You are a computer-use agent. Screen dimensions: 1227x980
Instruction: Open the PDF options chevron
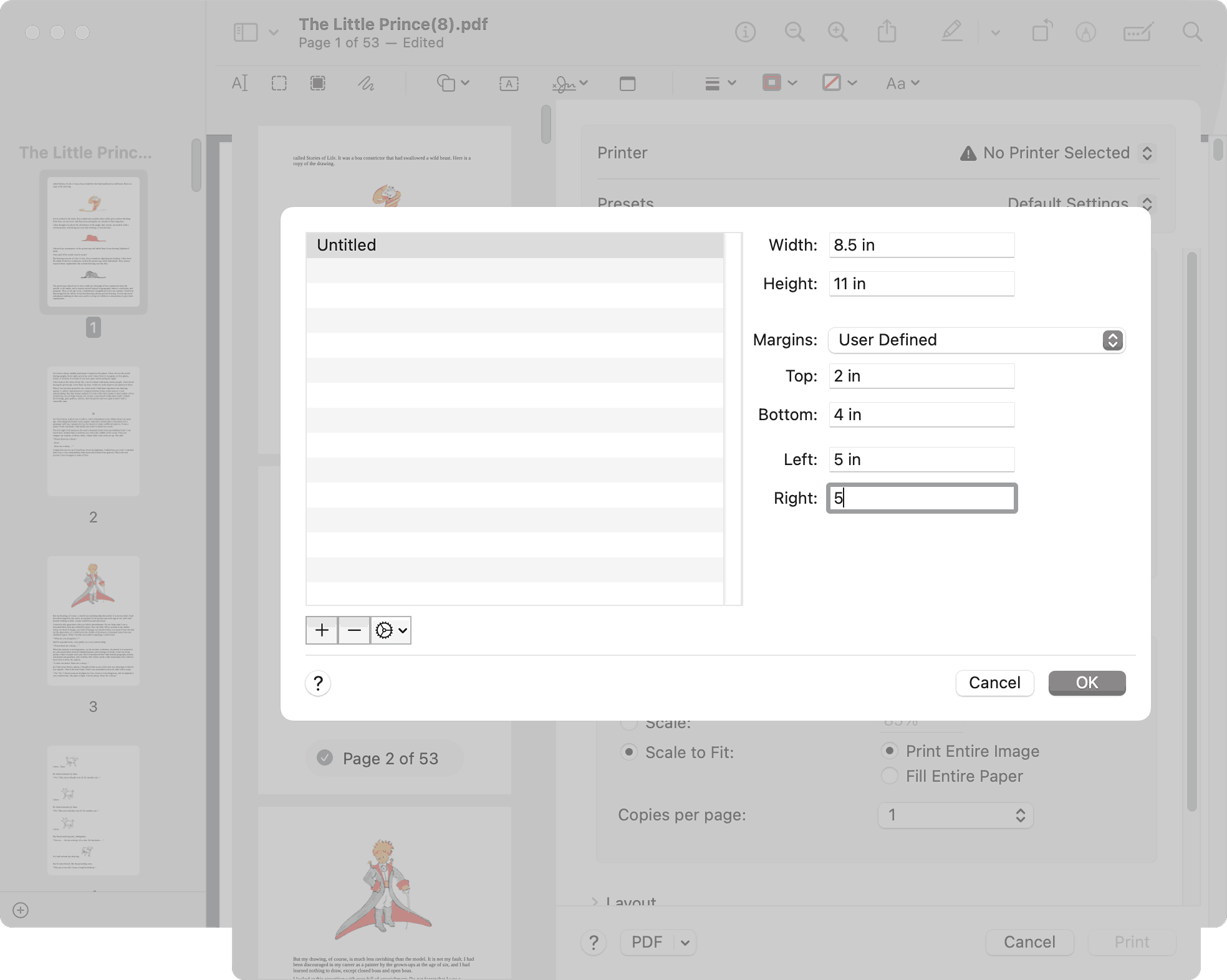(x=685, y=942)
